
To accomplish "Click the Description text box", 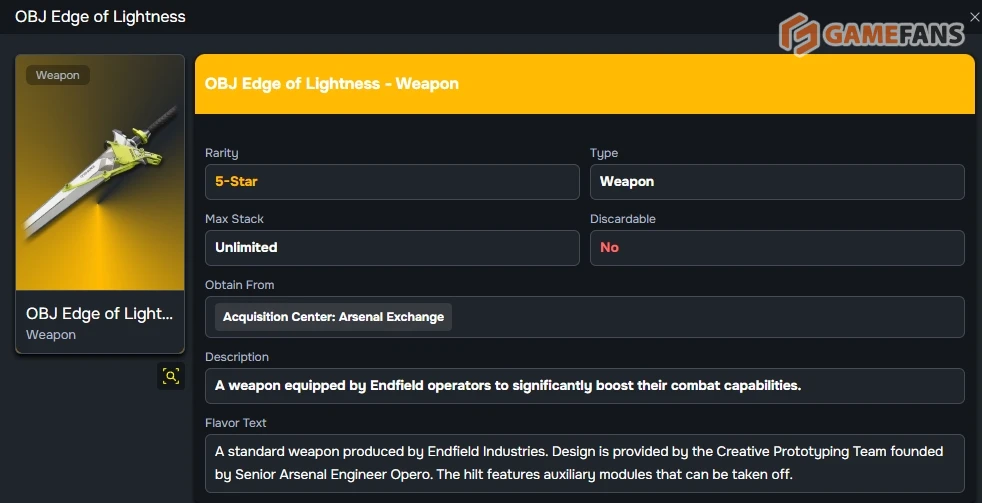I will (x=584, y=386).
